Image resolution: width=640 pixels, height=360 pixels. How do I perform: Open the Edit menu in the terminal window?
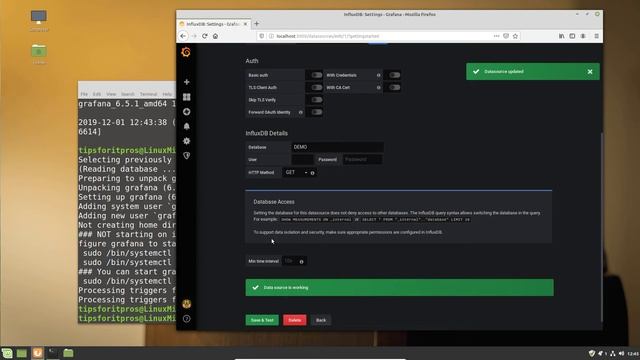(97, 94)
